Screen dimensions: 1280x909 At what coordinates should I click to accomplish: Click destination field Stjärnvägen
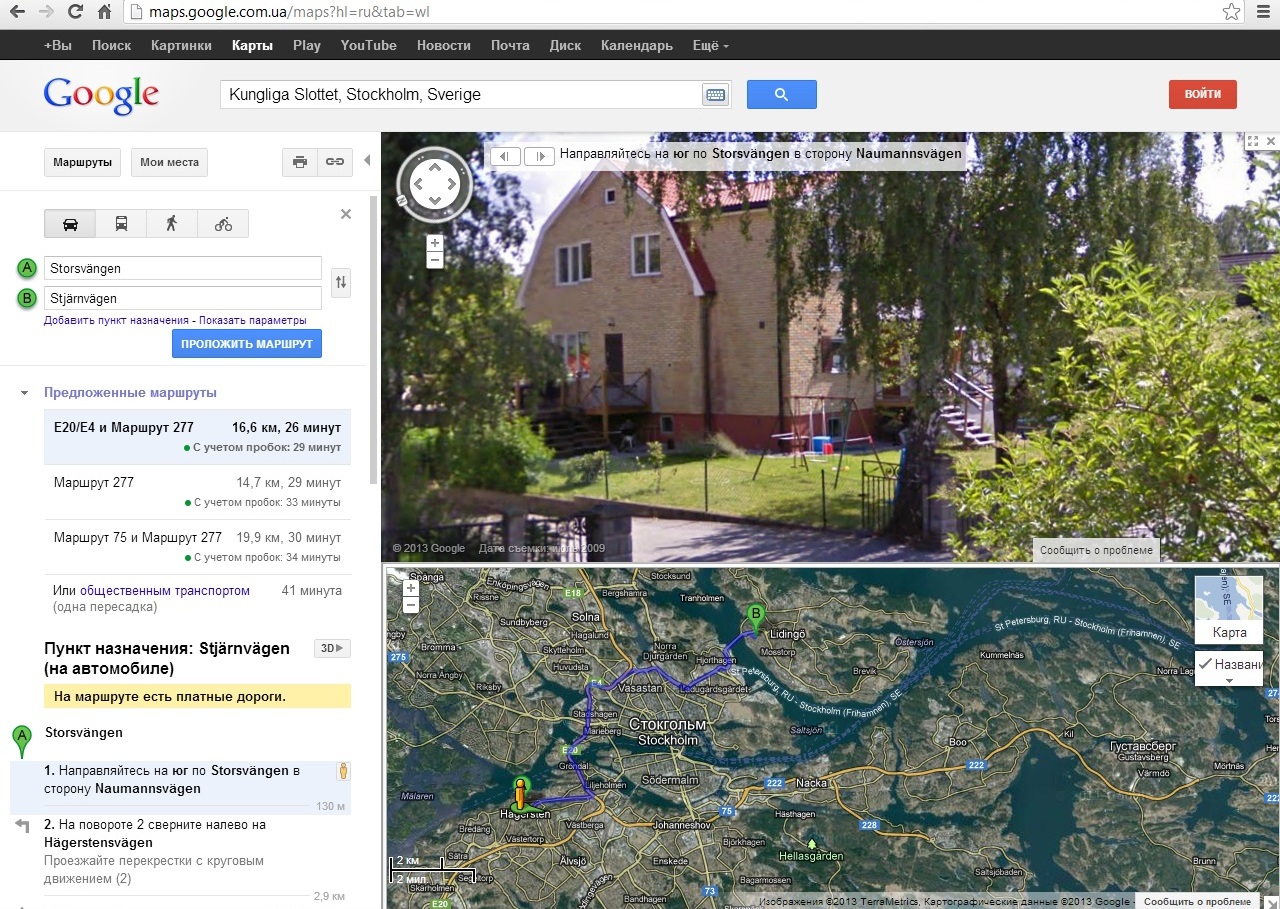click(x=183, y=298)
